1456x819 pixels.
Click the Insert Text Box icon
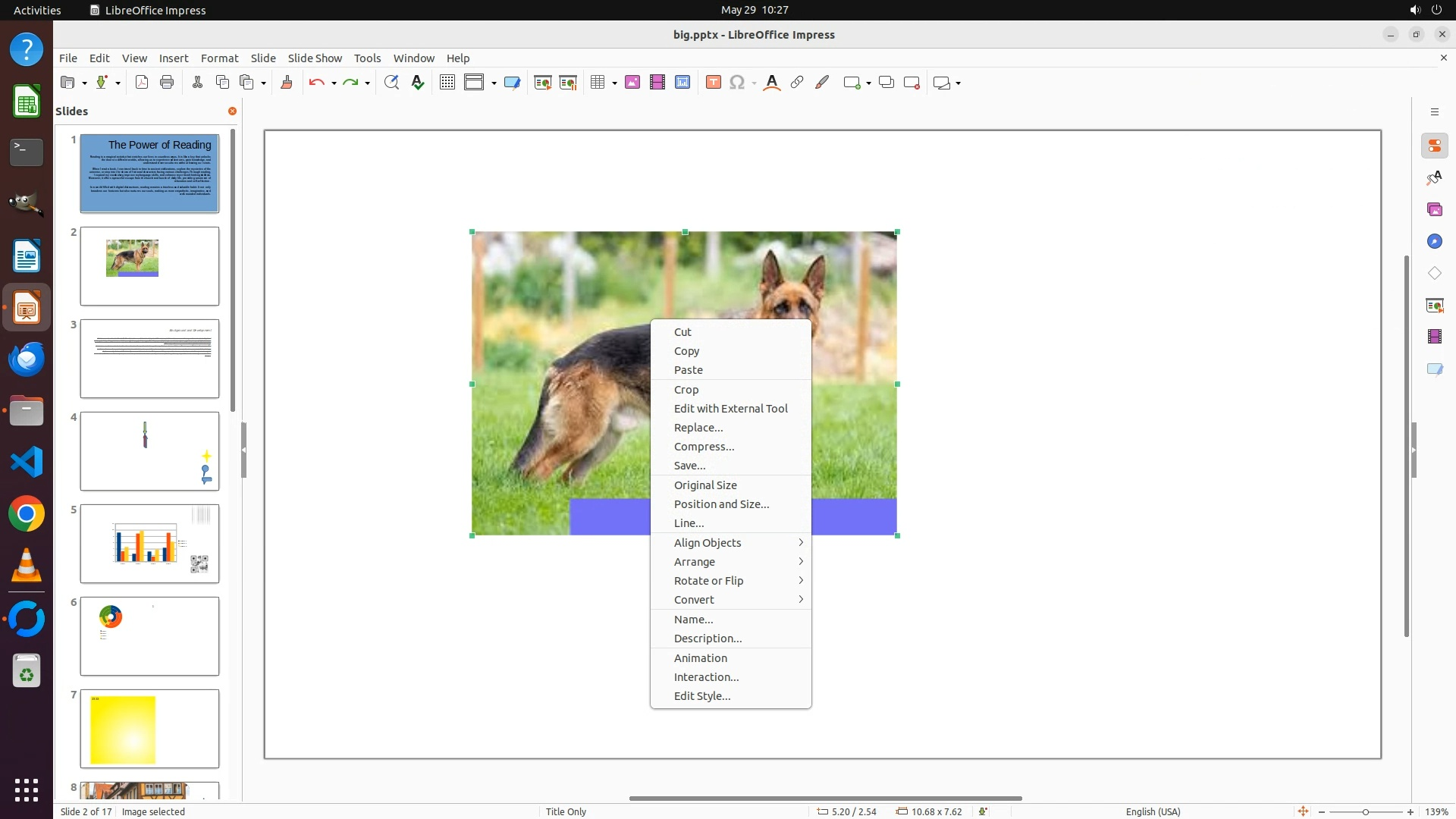[x=713, y=83]
